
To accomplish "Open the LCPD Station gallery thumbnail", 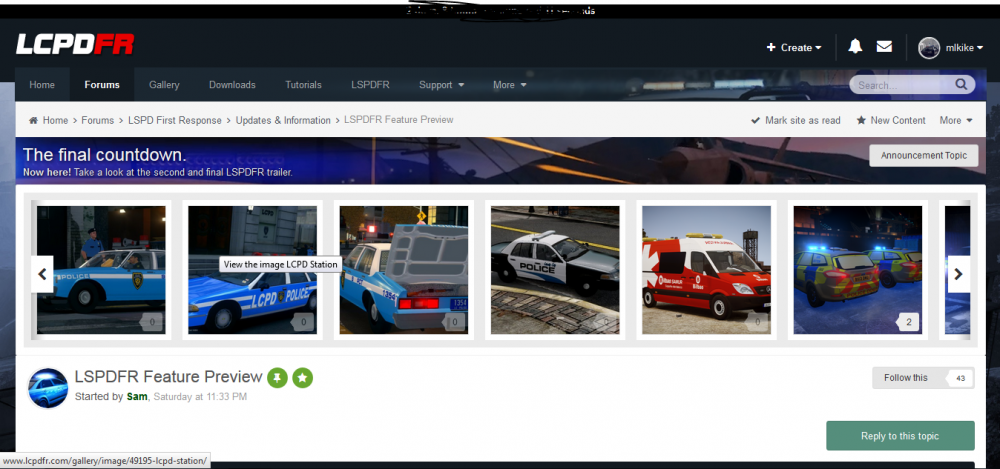I will click(253, 270).
